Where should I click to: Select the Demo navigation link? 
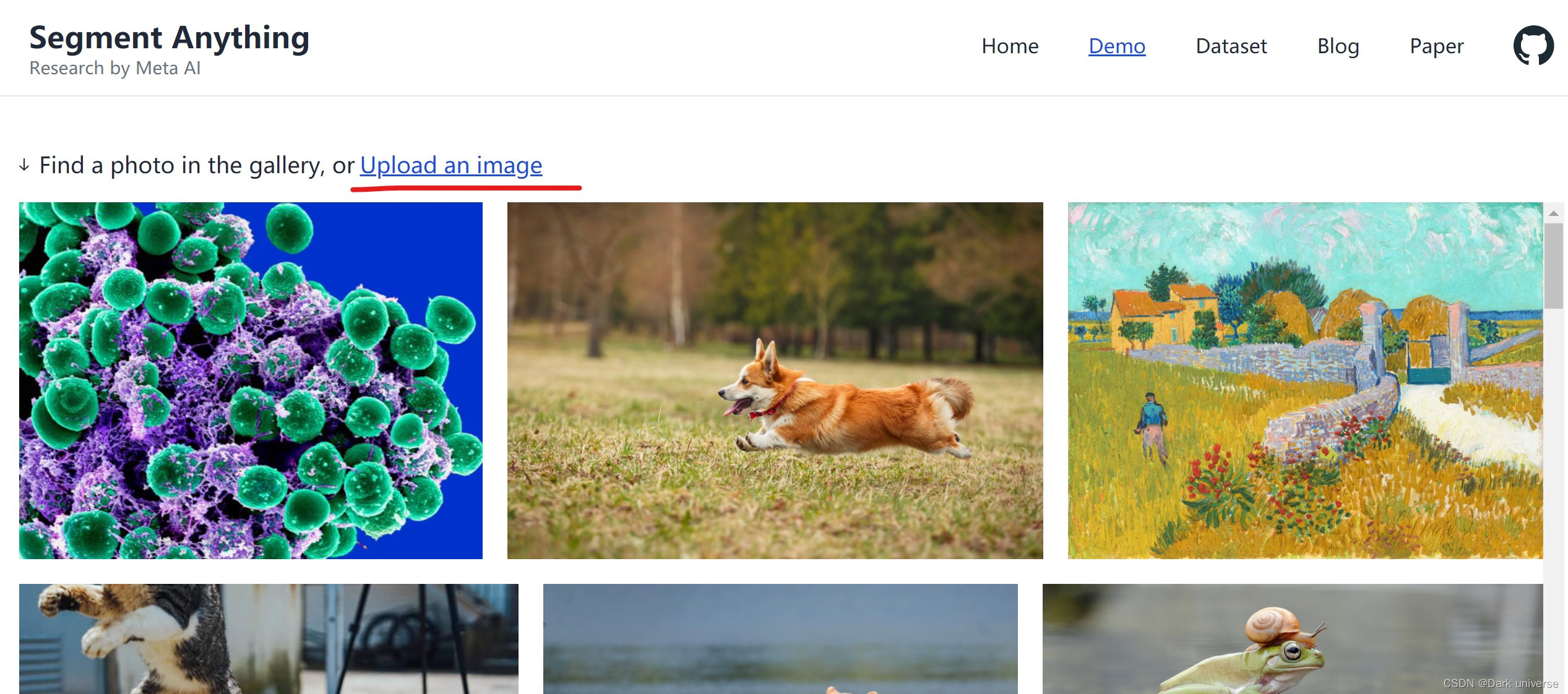coord(1116,46)
